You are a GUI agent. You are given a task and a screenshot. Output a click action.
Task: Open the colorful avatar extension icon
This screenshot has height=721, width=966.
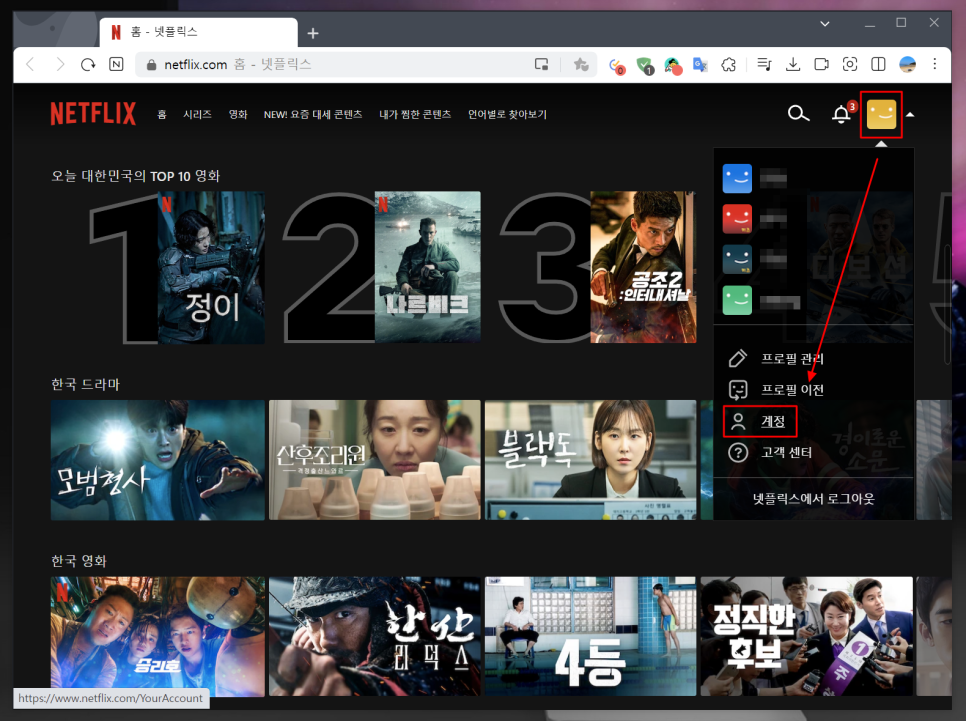pyautogui.click(x=673, y=65)
